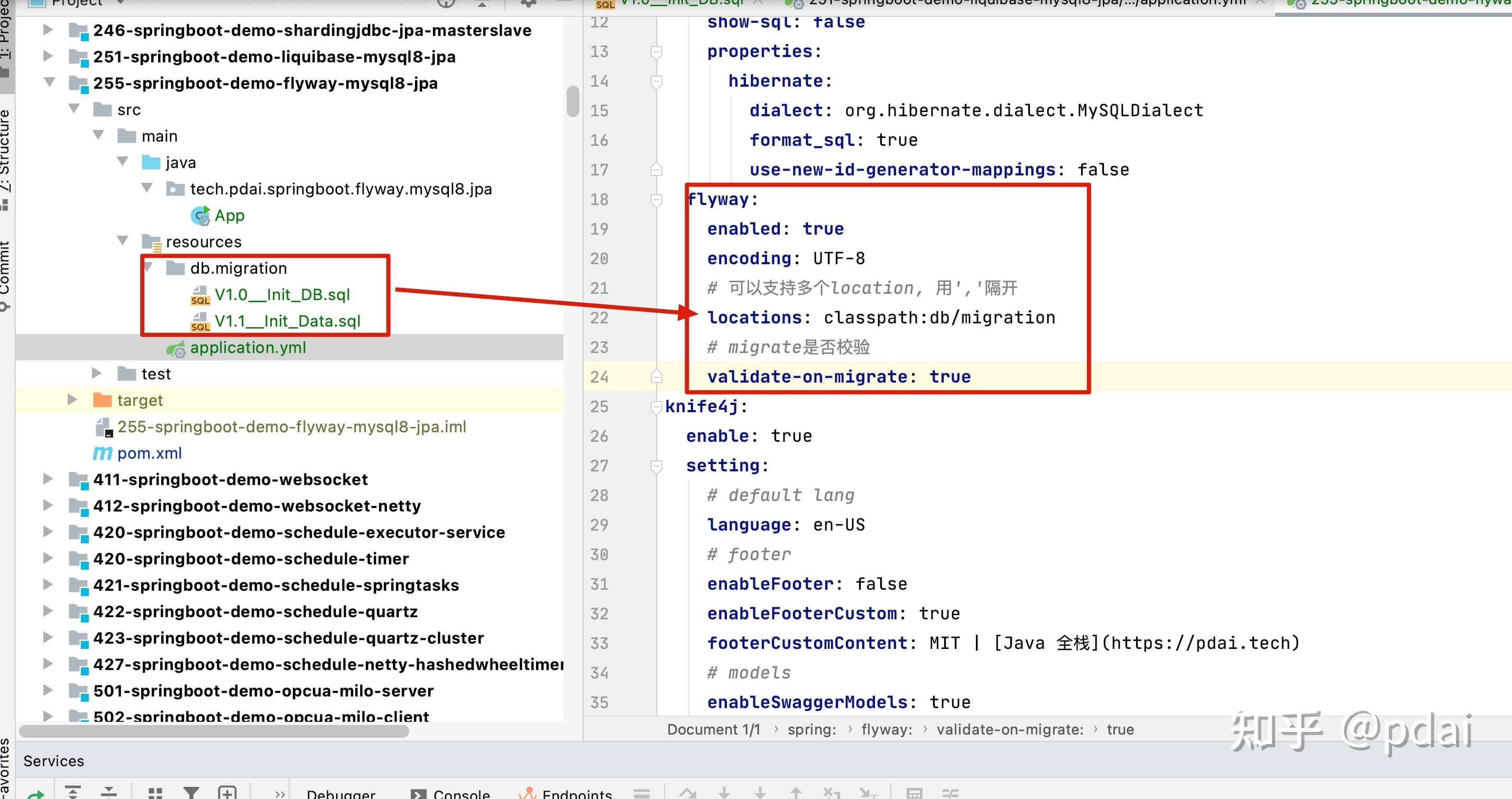Image resolution: width=1512 pixels, height=799 pixels.
Task: Collapse the flyway block using its fold arrow
Action: pyautogui.click(x=656, y=199)
